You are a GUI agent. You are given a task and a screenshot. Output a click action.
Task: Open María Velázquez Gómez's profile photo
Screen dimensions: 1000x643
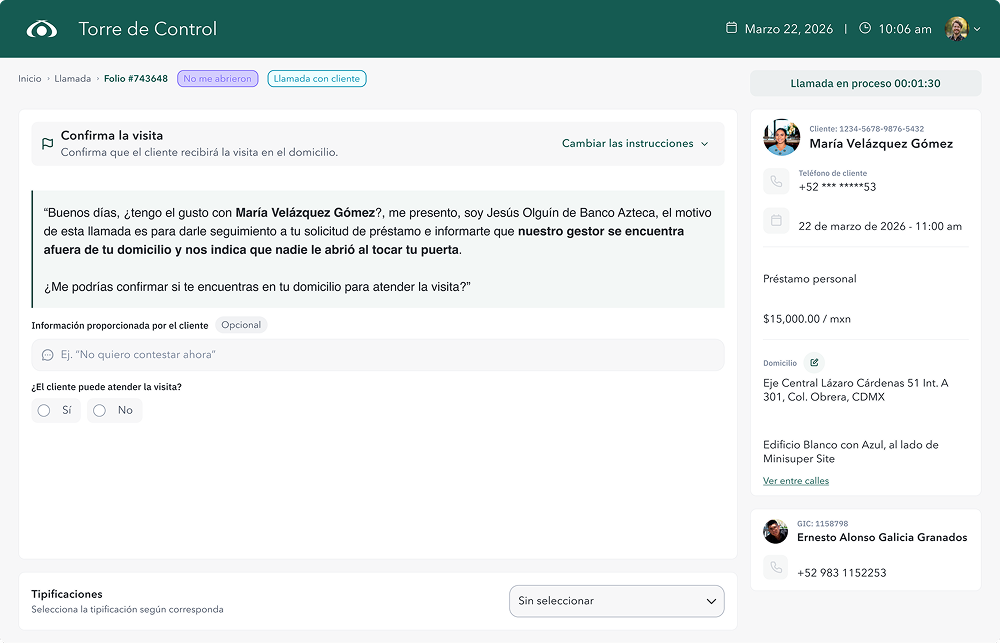781,137
